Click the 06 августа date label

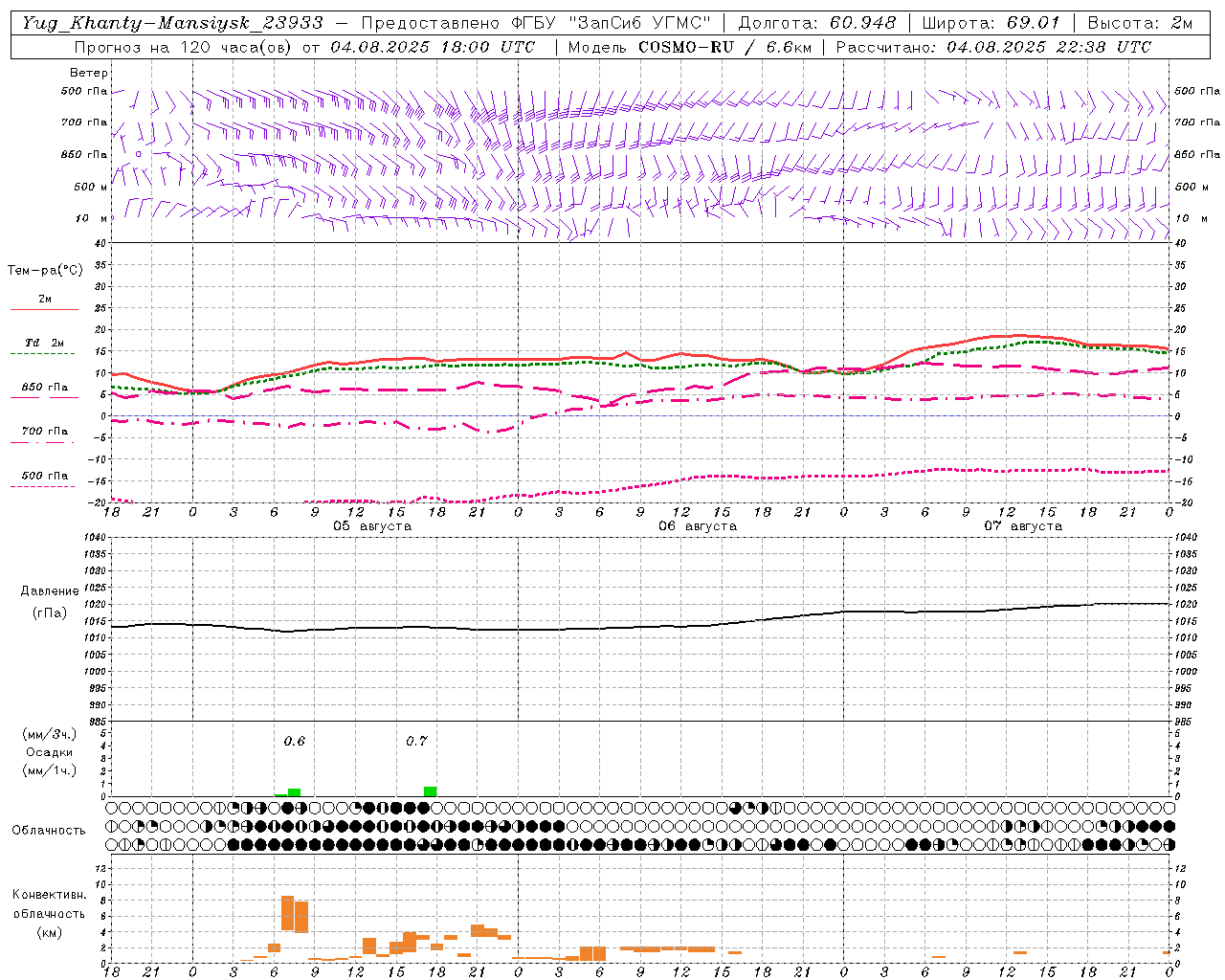pos(698,526)
